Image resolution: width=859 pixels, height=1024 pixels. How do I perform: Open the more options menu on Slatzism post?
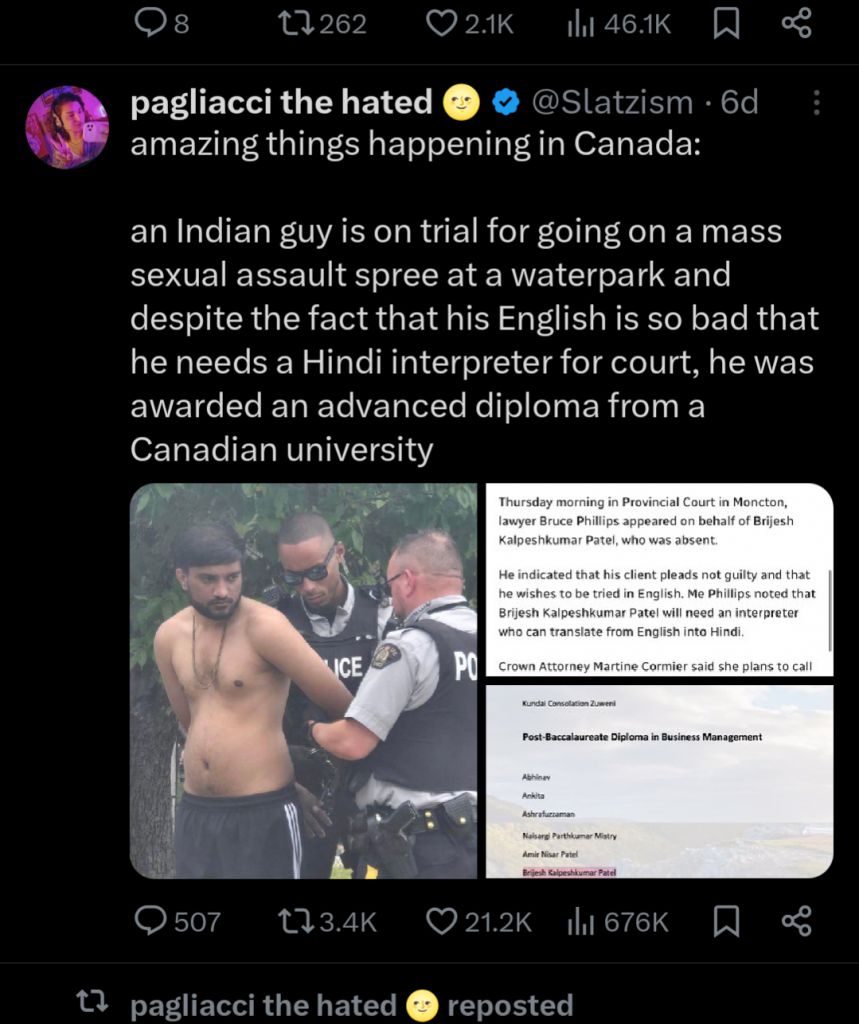click(816, 103)
